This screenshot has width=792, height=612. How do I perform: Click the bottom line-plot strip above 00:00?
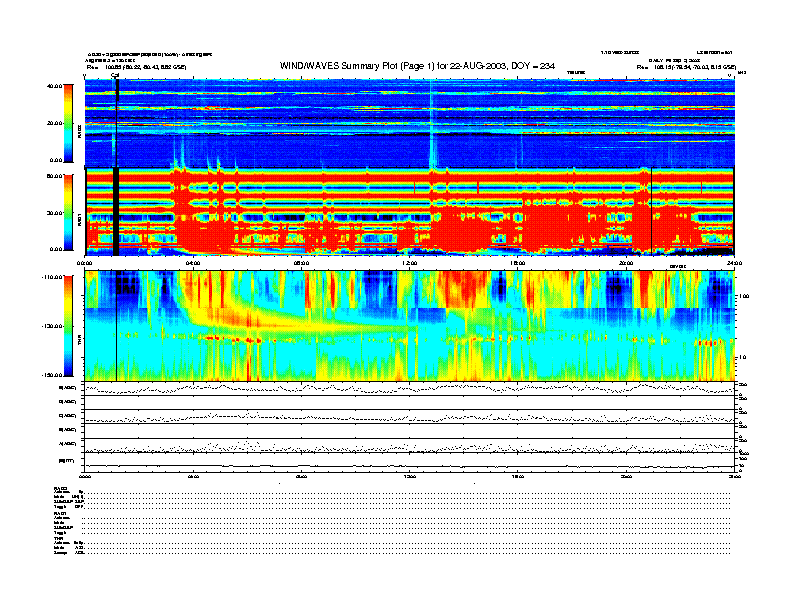(410, 463)
